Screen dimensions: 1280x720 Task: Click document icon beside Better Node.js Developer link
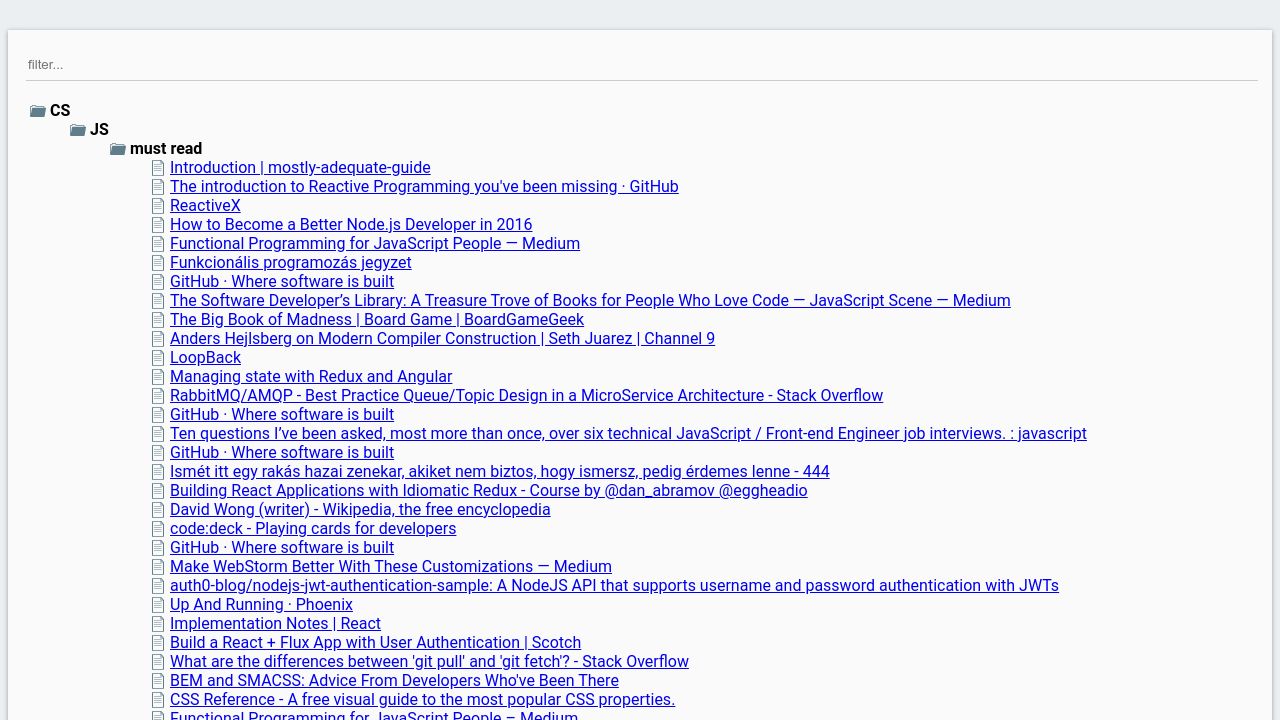click(x=158, y=225)
